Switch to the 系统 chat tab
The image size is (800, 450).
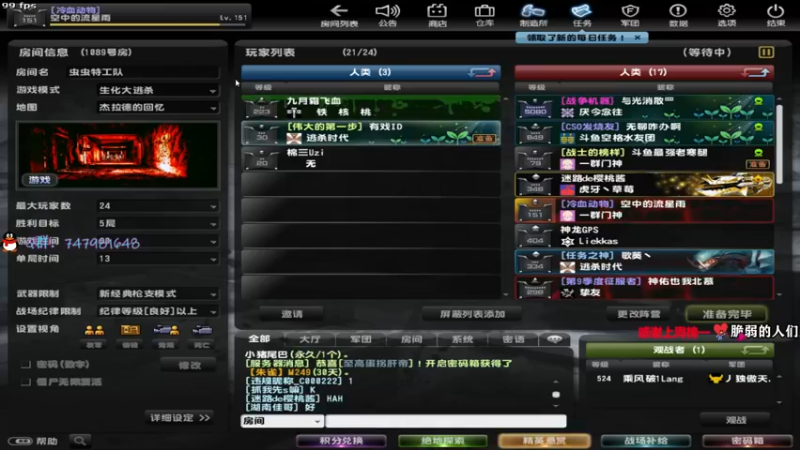462,339
